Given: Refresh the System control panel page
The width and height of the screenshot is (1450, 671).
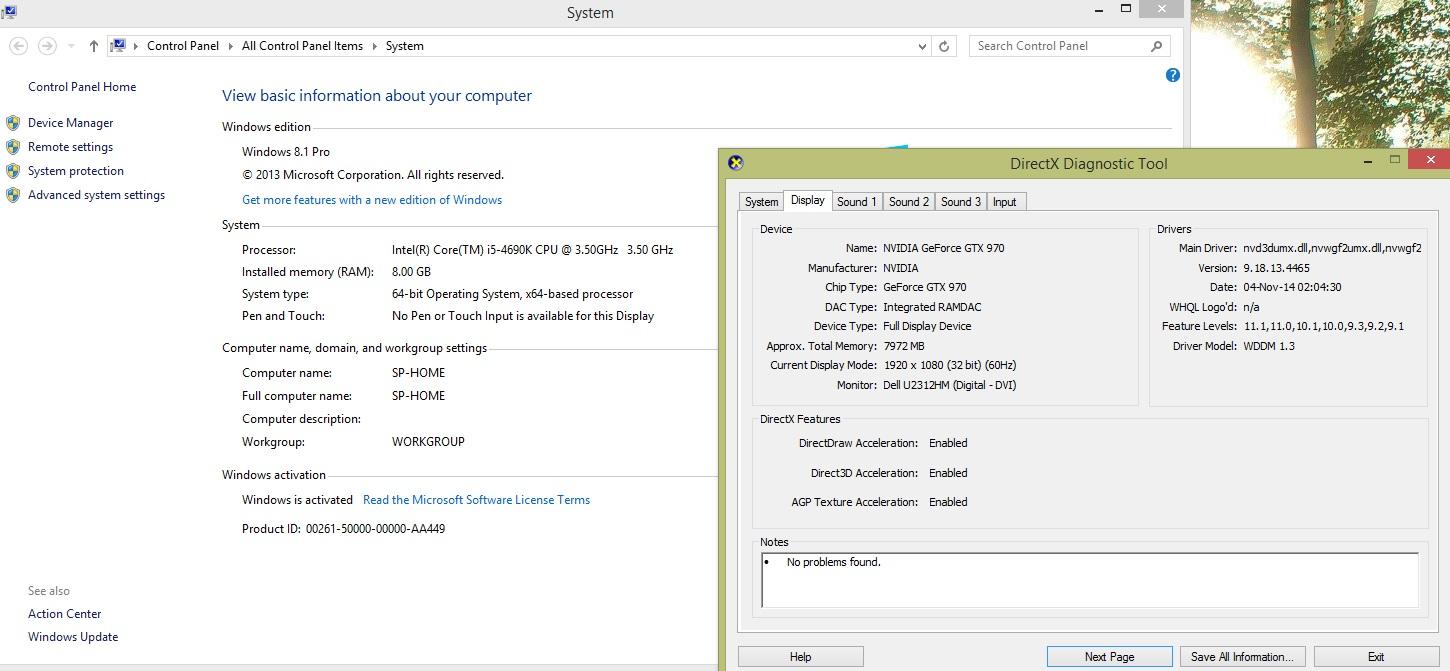Looking at the screenshot, I should (944, 46).
